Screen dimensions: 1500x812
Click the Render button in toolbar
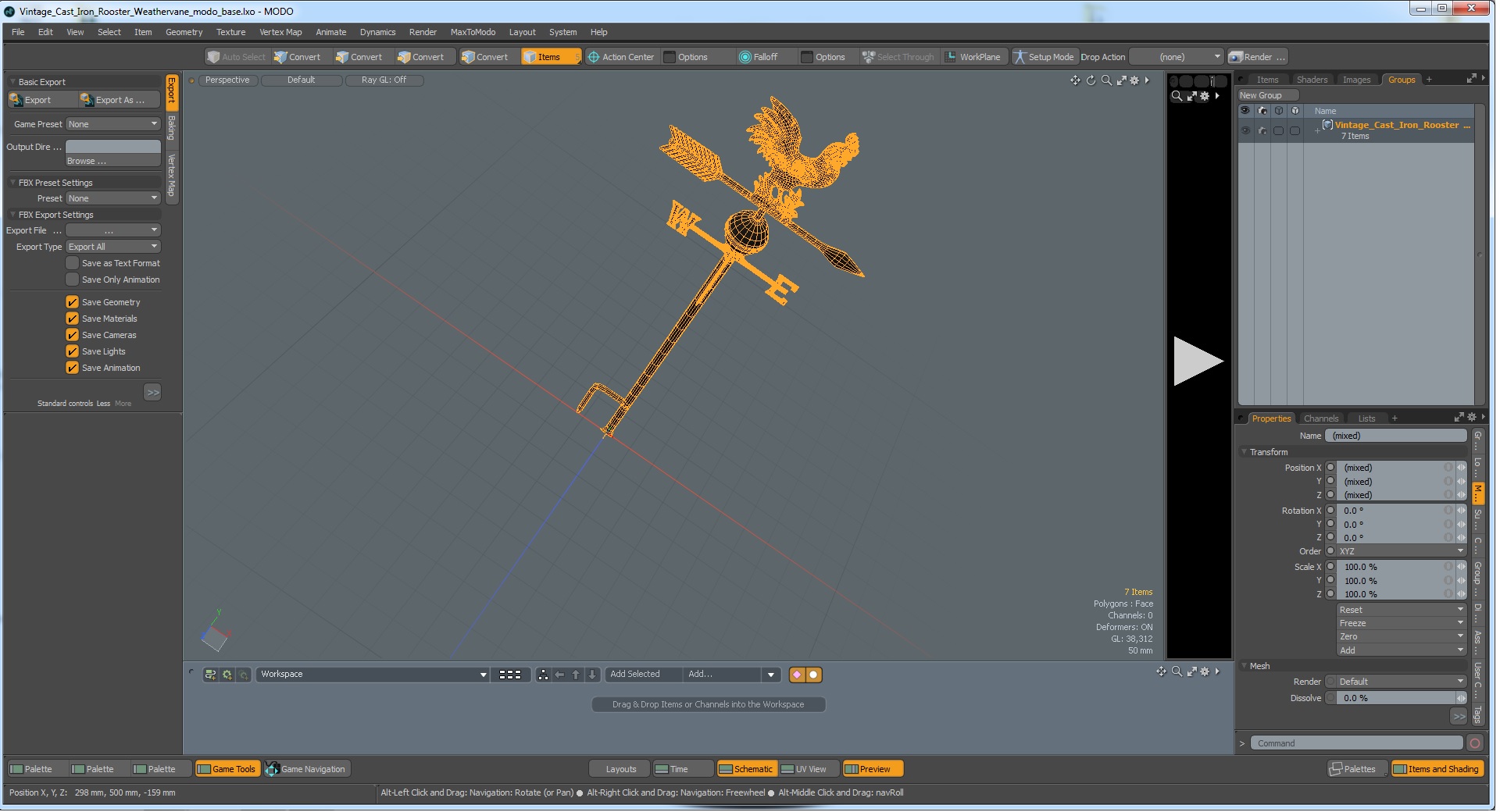[1257, 57]
